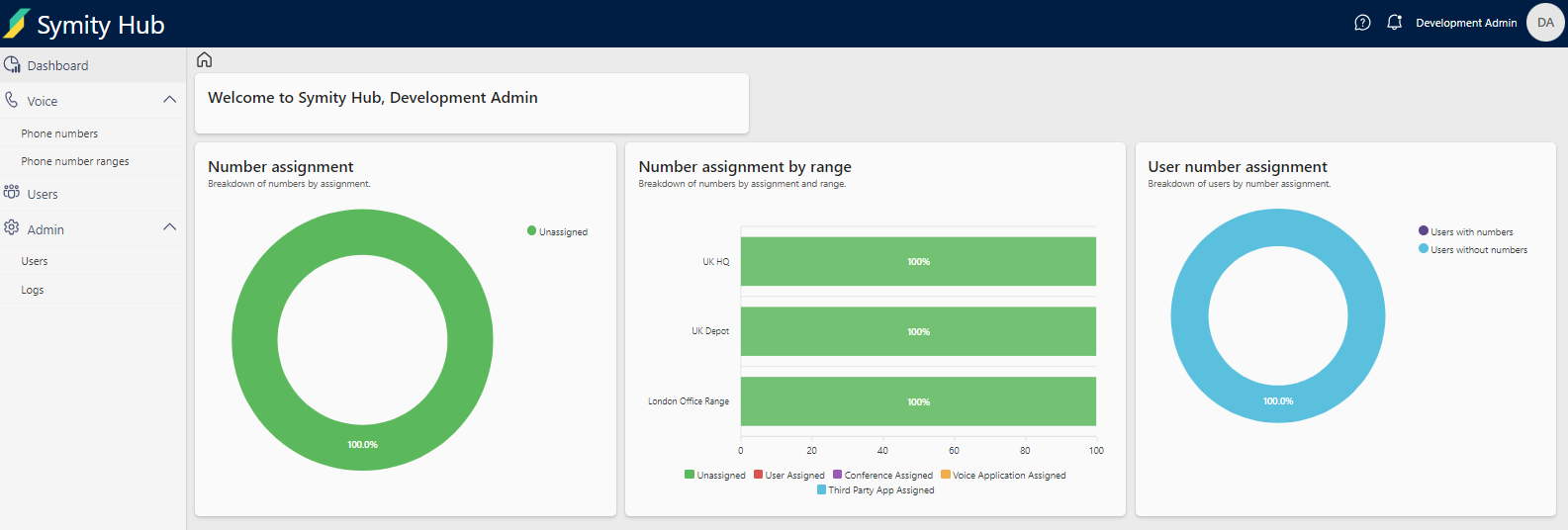Open Phone number ranges menu item
The image size is (1568, 530).
75,161
